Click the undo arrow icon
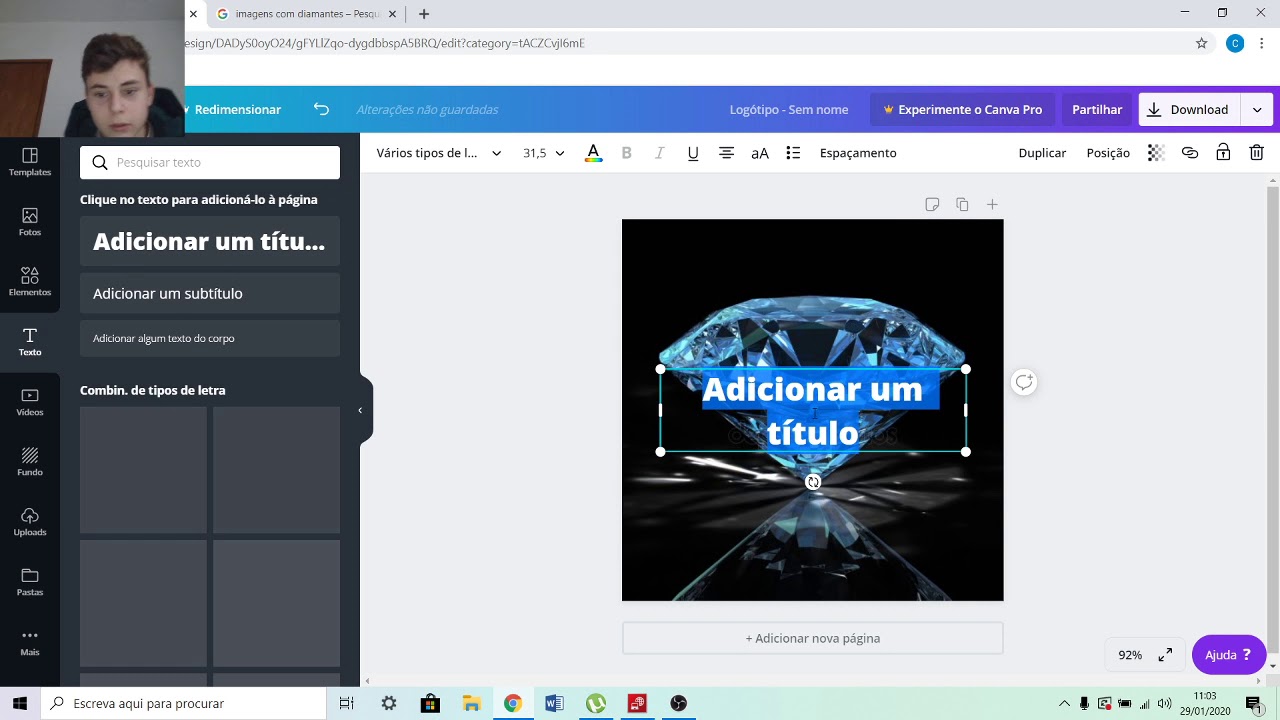 coord(321,109)
